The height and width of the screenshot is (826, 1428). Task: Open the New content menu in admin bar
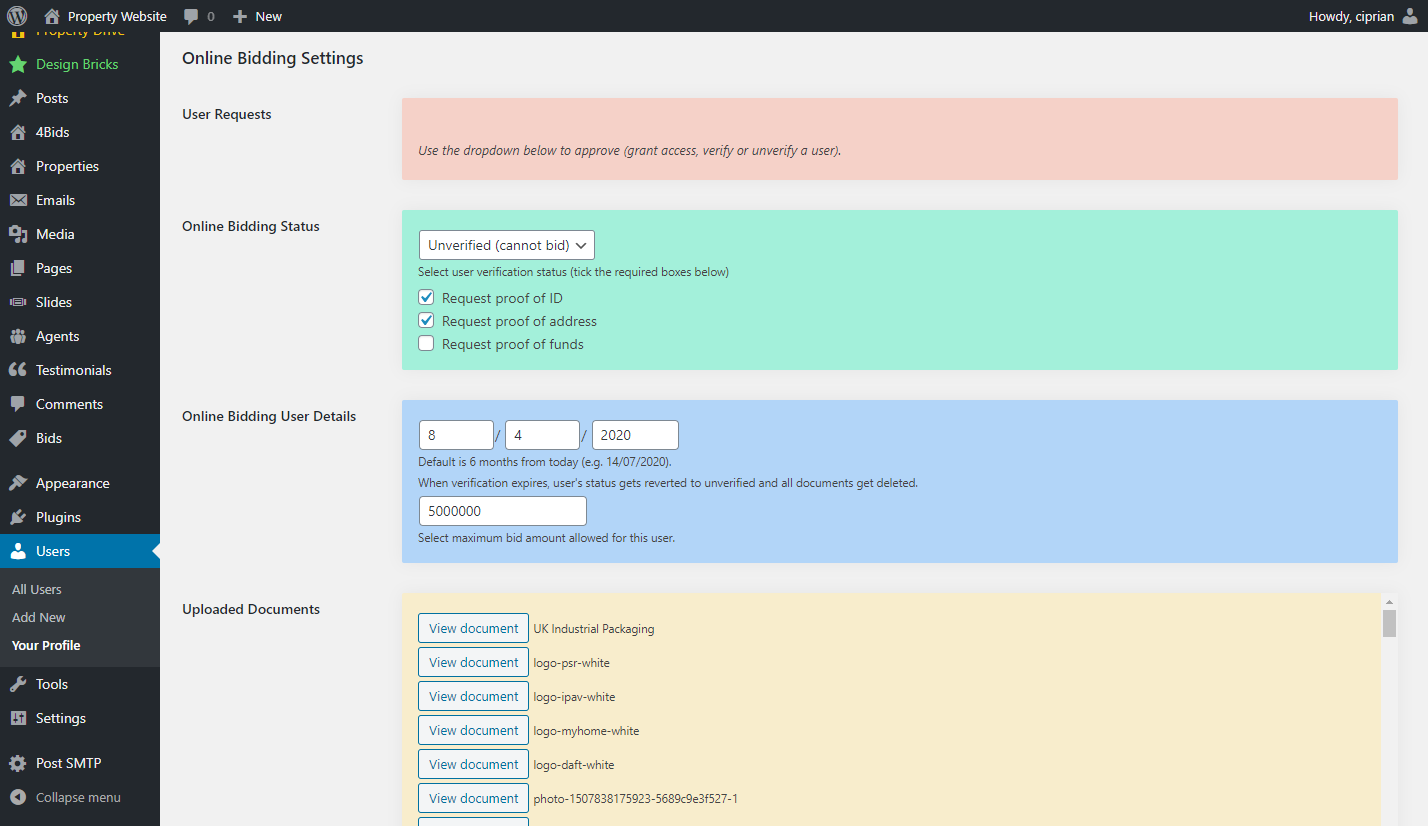click(257, 16)
